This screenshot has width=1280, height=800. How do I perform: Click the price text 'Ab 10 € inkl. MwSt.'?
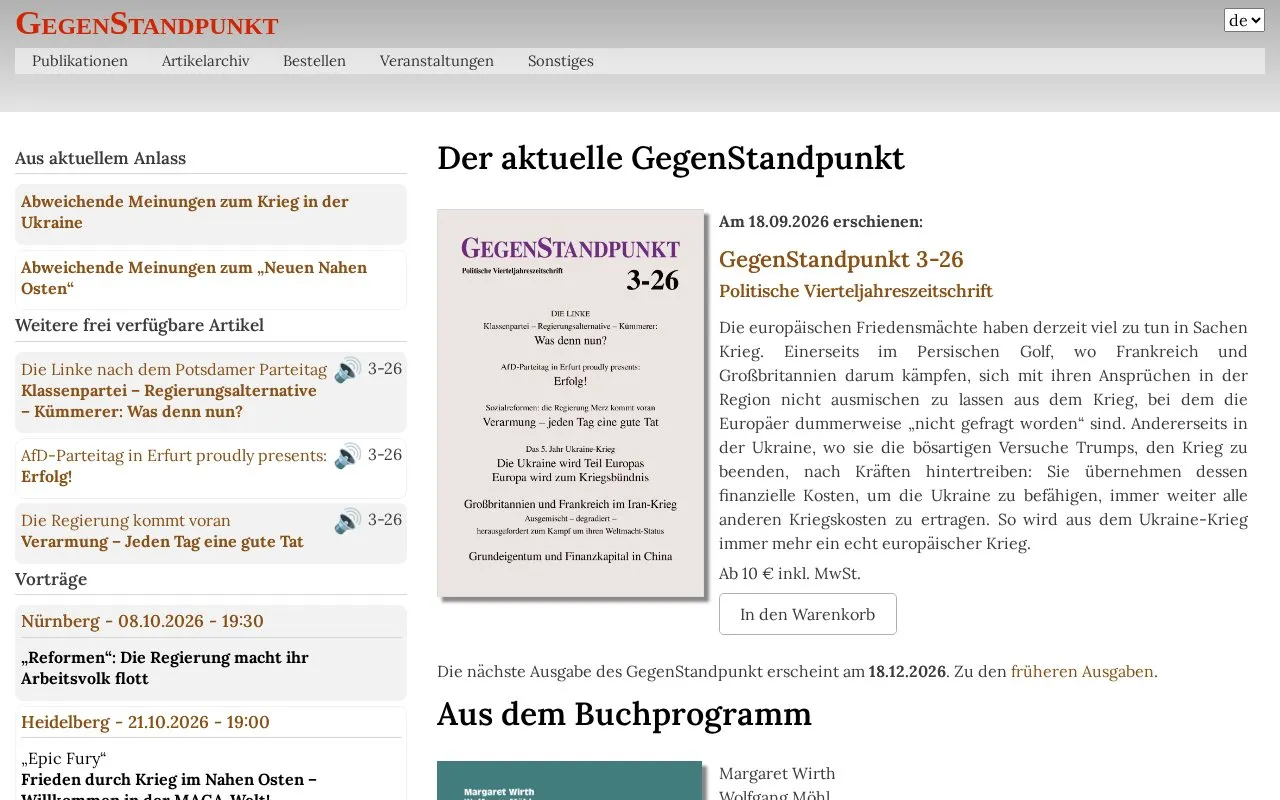point(790,574)
